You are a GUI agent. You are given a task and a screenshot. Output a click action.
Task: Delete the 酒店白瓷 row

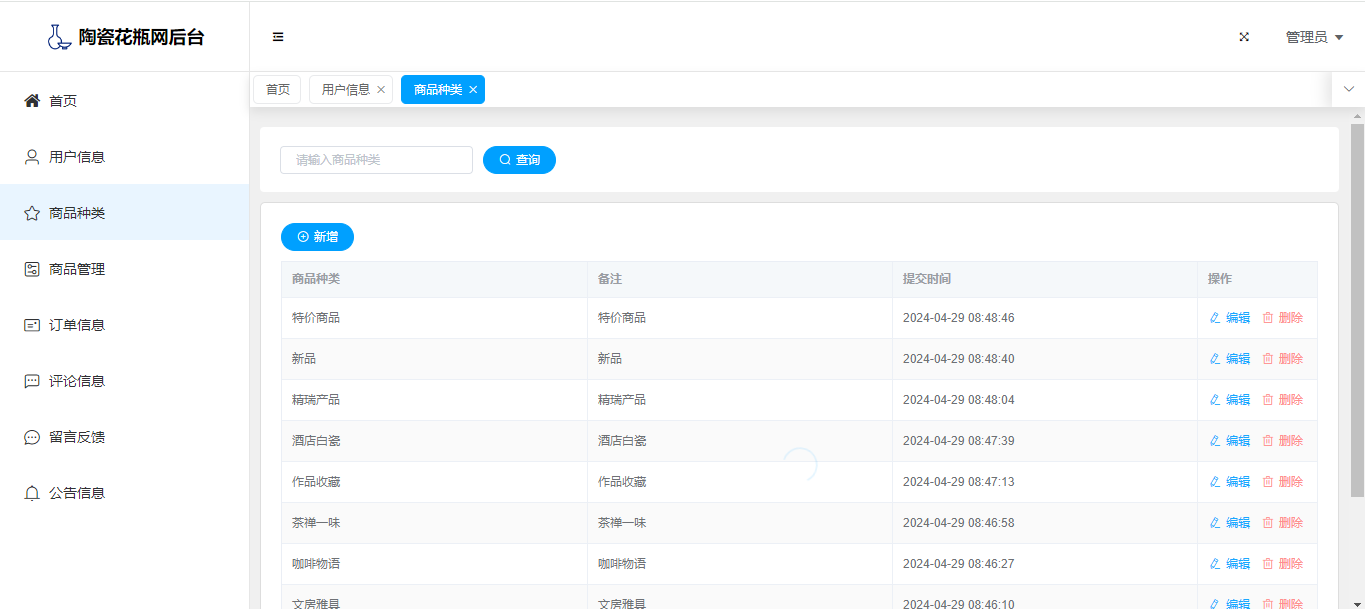point(1283,440)
